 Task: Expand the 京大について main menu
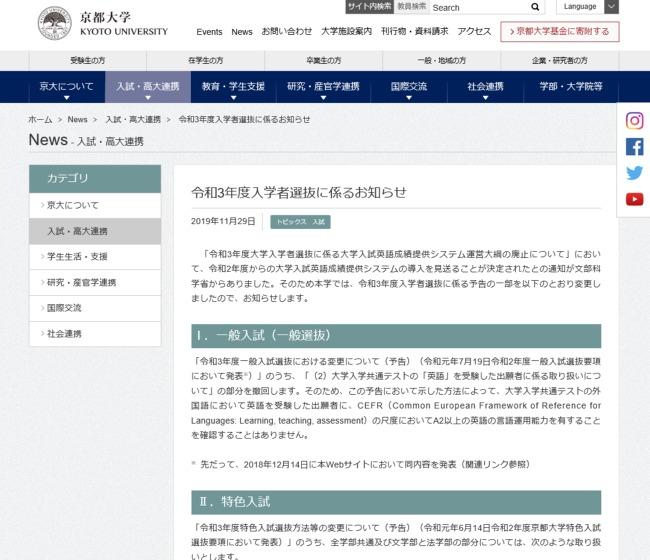click(66, 87)
